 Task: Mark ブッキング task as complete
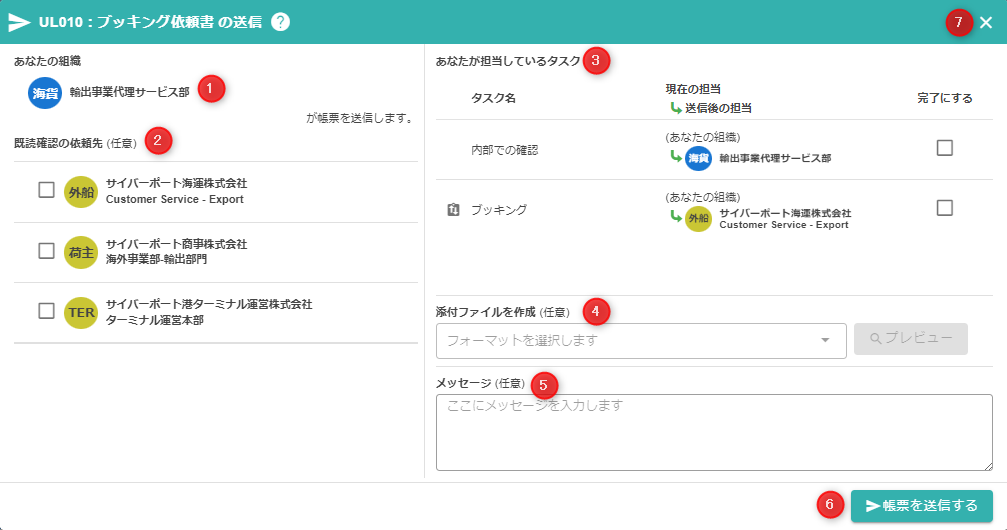944,208
